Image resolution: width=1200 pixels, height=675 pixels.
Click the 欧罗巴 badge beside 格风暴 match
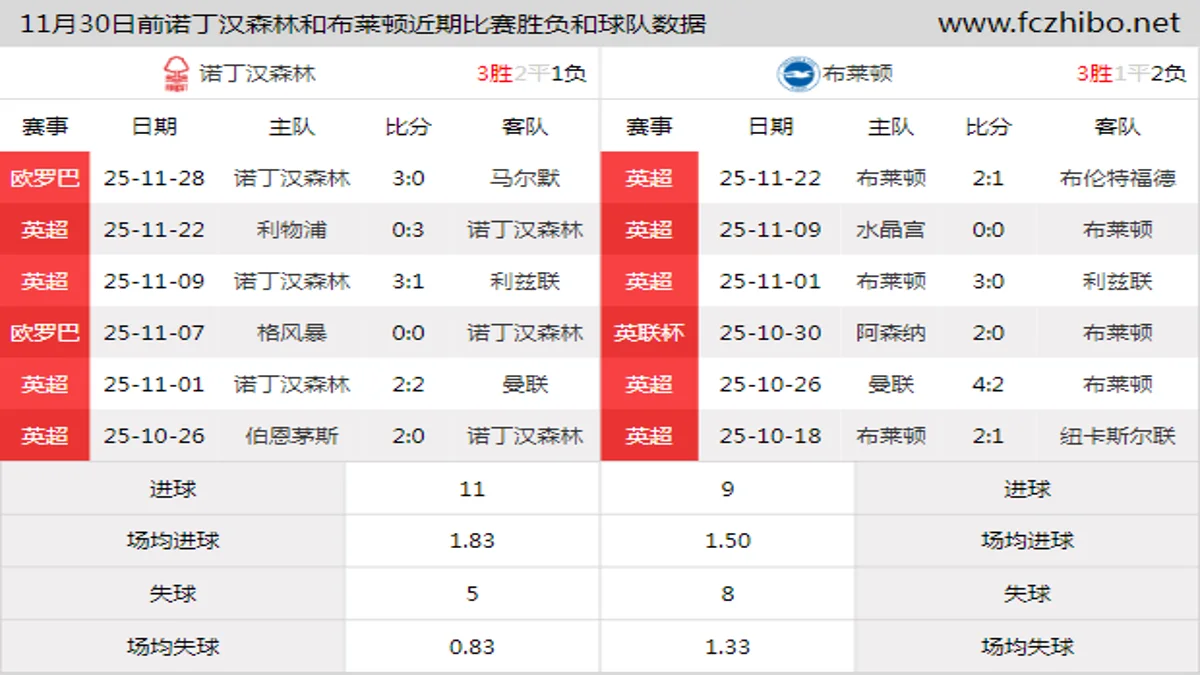click(x=45, y=332)
